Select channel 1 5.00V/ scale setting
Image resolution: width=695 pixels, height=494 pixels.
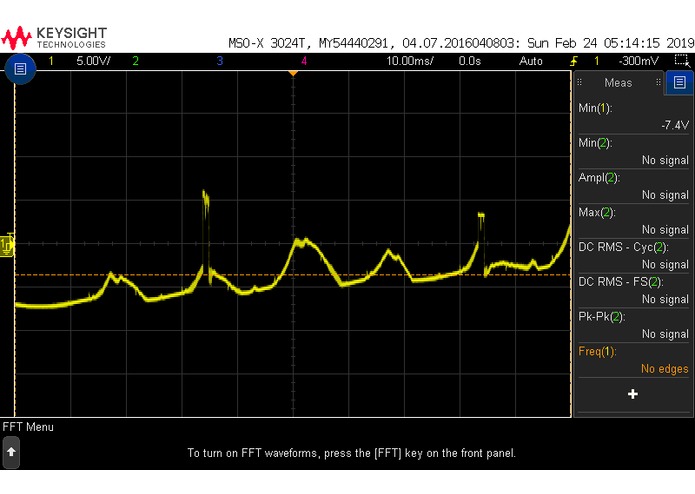[94, 61]
